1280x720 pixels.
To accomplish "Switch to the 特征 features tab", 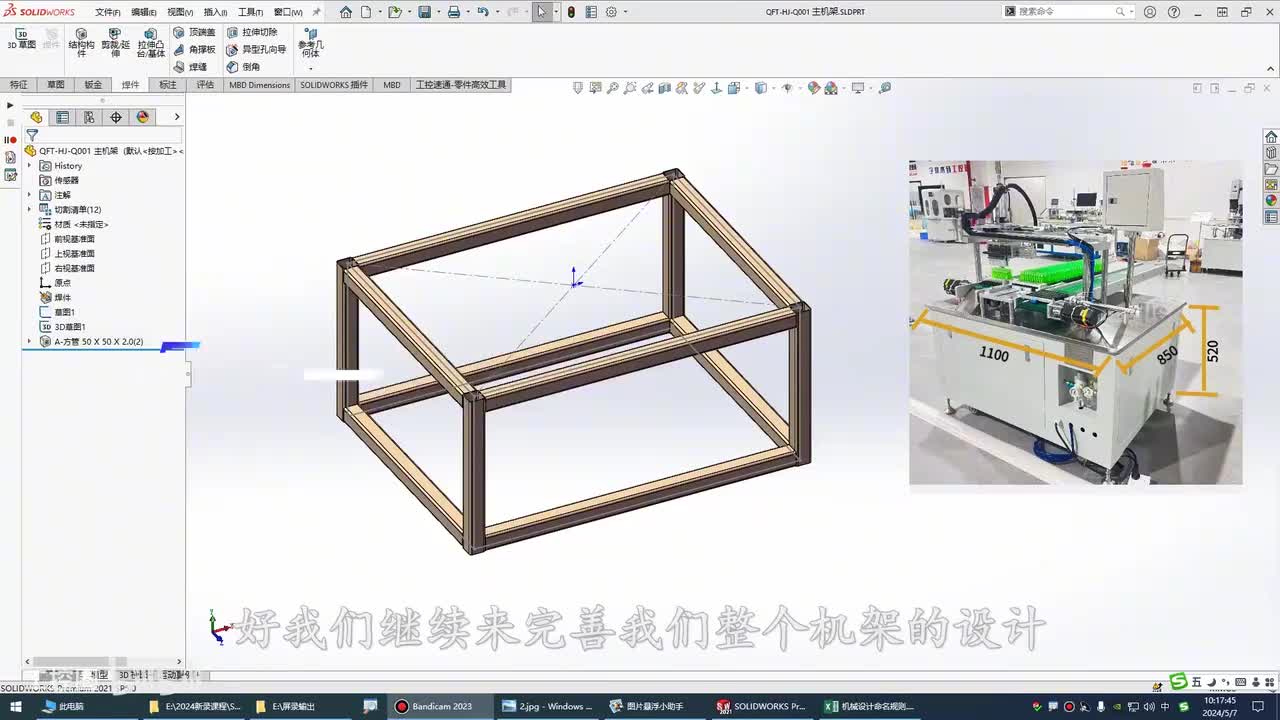I will [x=18, y=85].
